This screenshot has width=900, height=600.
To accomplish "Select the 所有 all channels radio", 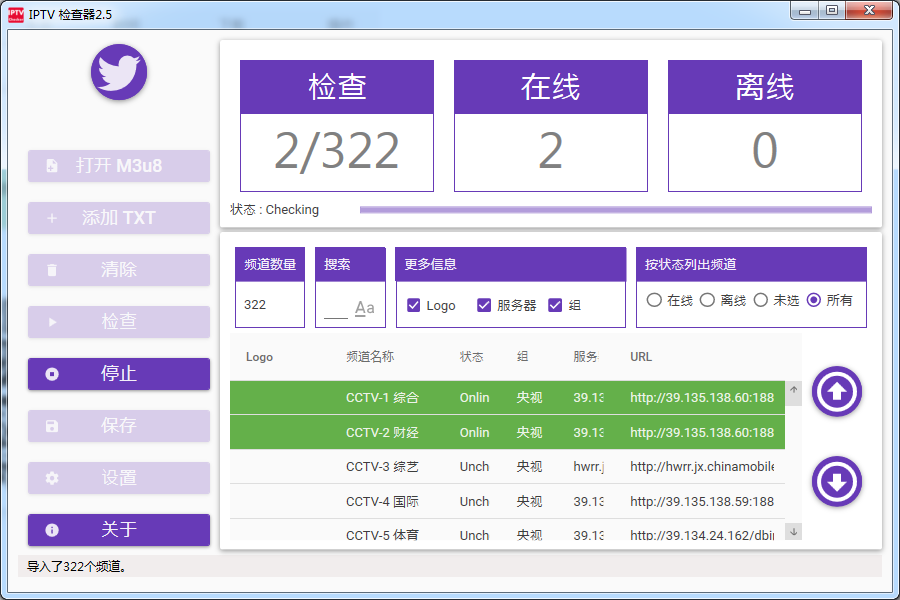I will click(814, 300).
